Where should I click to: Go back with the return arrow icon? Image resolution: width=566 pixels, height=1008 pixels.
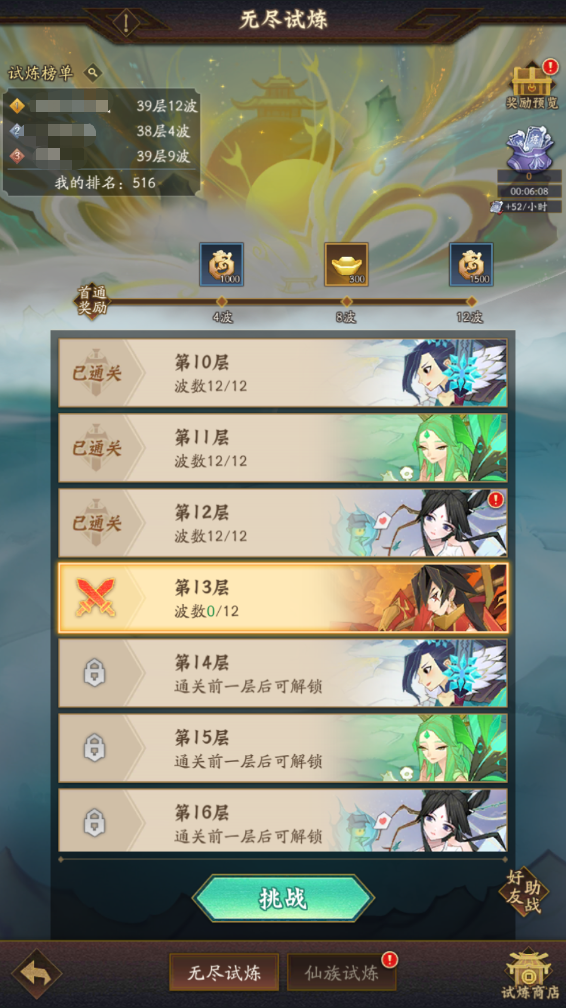tap(36, 974)
